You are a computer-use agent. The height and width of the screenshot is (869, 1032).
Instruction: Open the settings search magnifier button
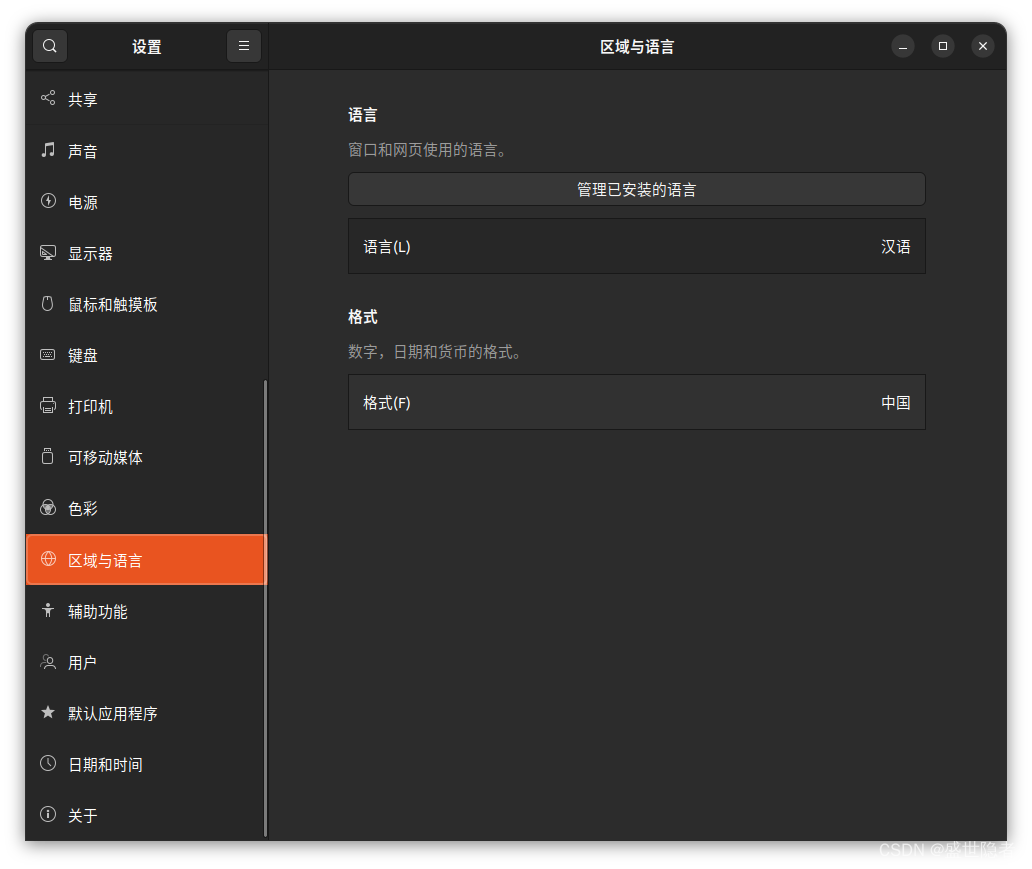coord(49,46)
